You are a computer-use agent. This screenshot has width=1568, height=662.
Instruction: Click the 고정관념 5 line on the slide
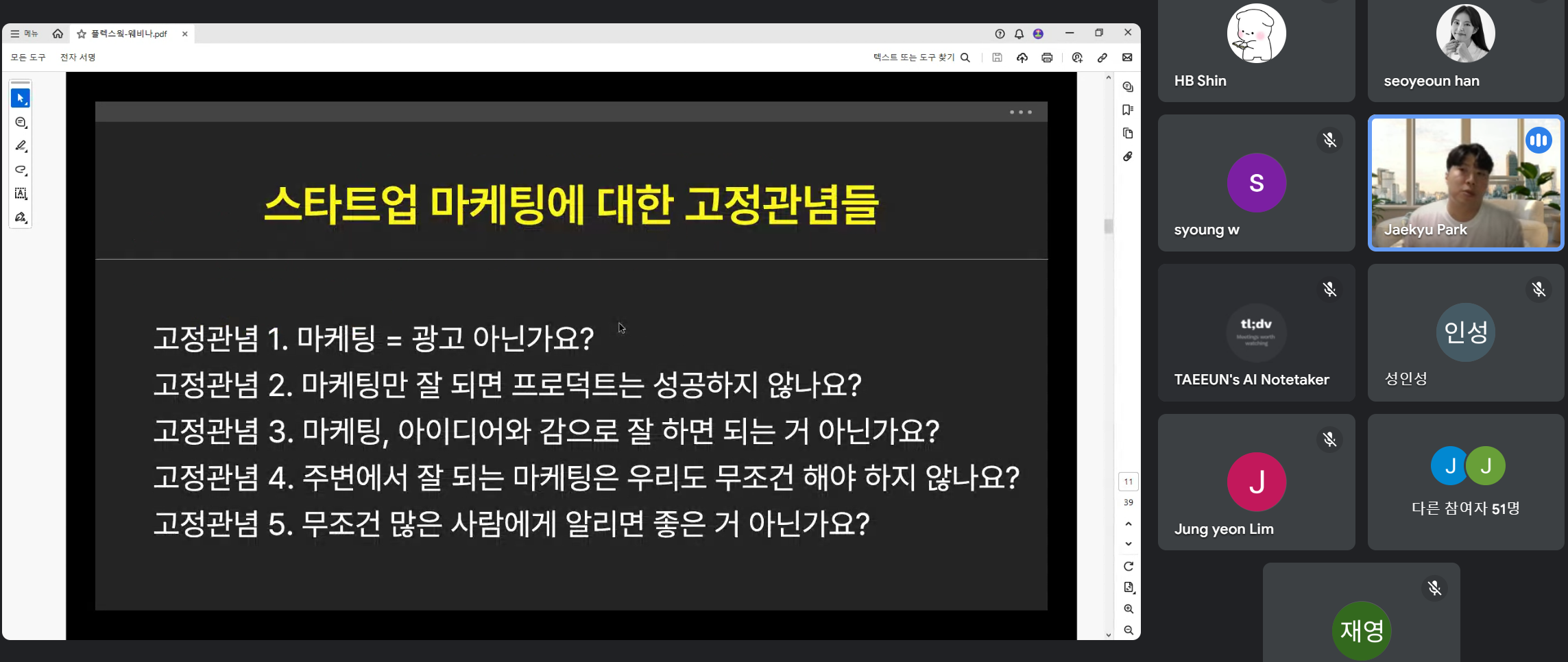pos(511,524)
